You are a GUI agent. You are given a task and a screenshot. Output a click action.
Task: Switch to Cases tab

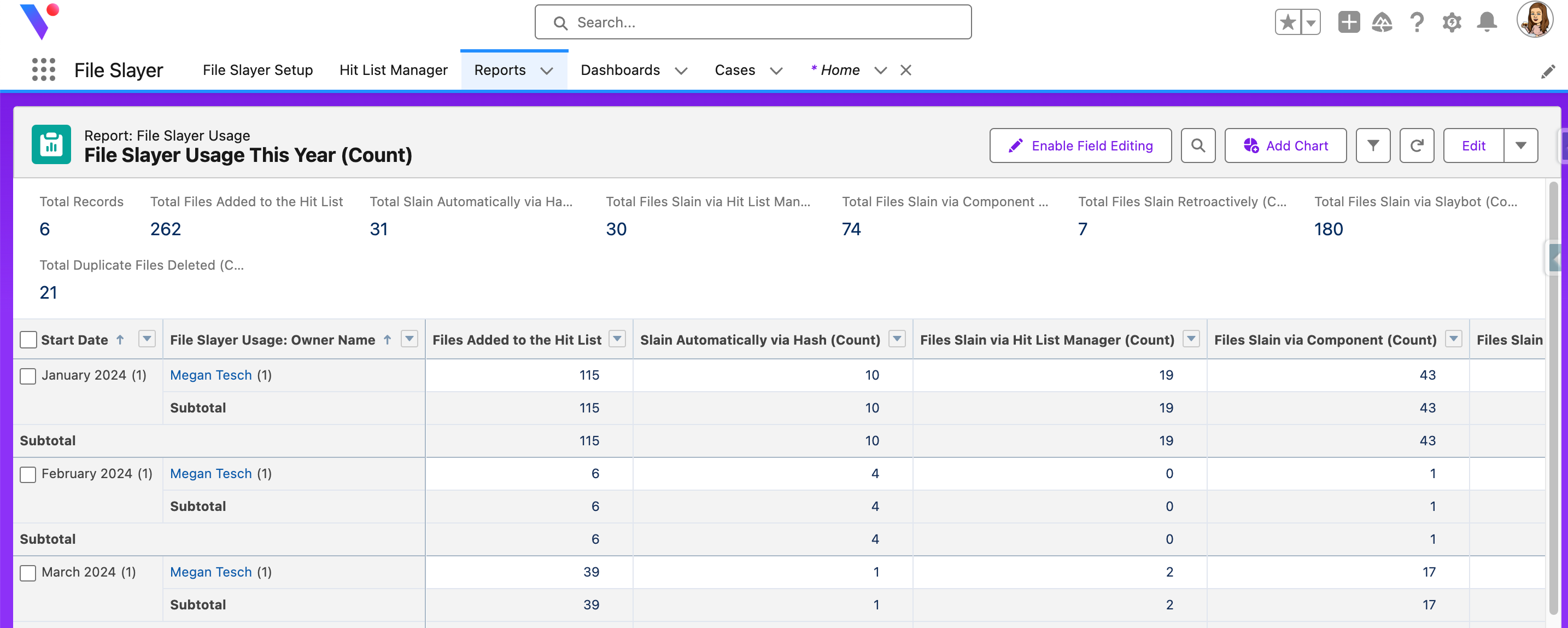click(735, 70)
